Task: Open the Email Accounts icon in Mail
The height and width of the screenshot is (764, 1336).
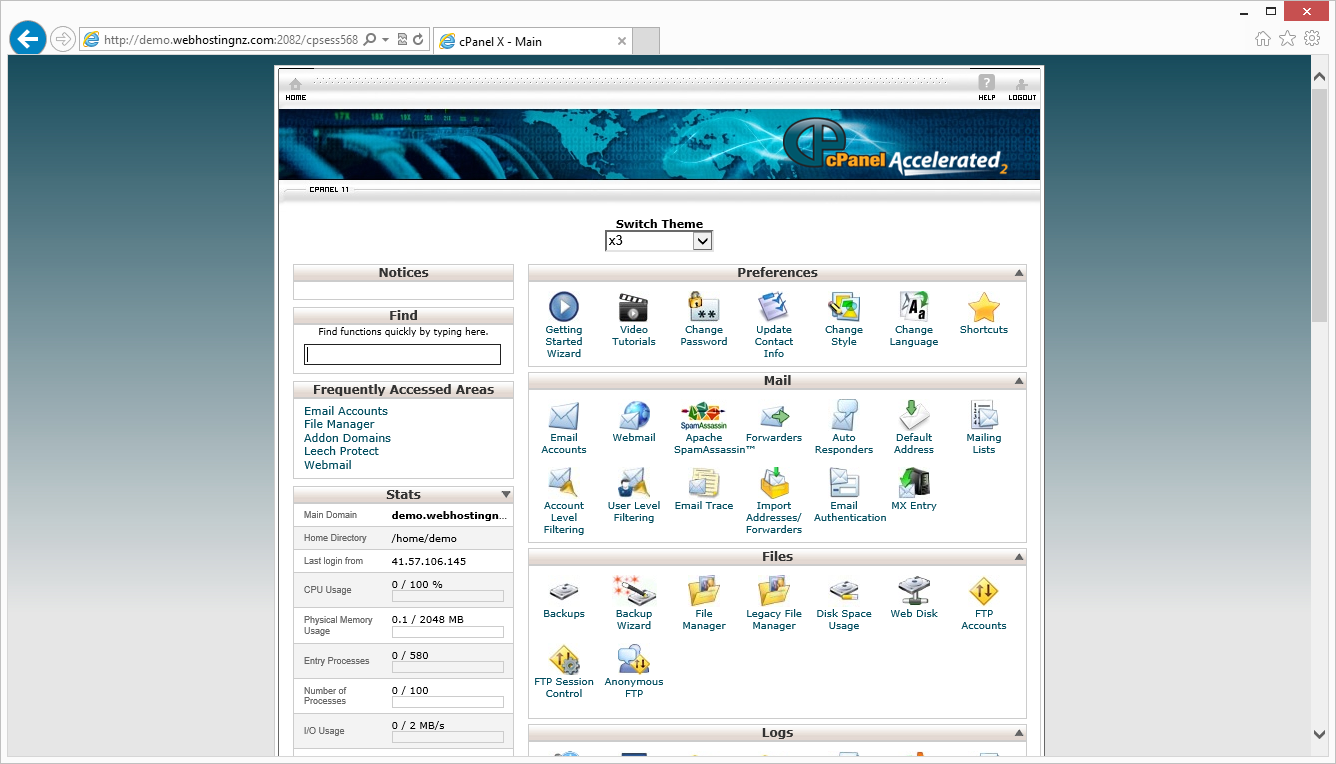Action: pyautogui.click(x=564, y=416)
